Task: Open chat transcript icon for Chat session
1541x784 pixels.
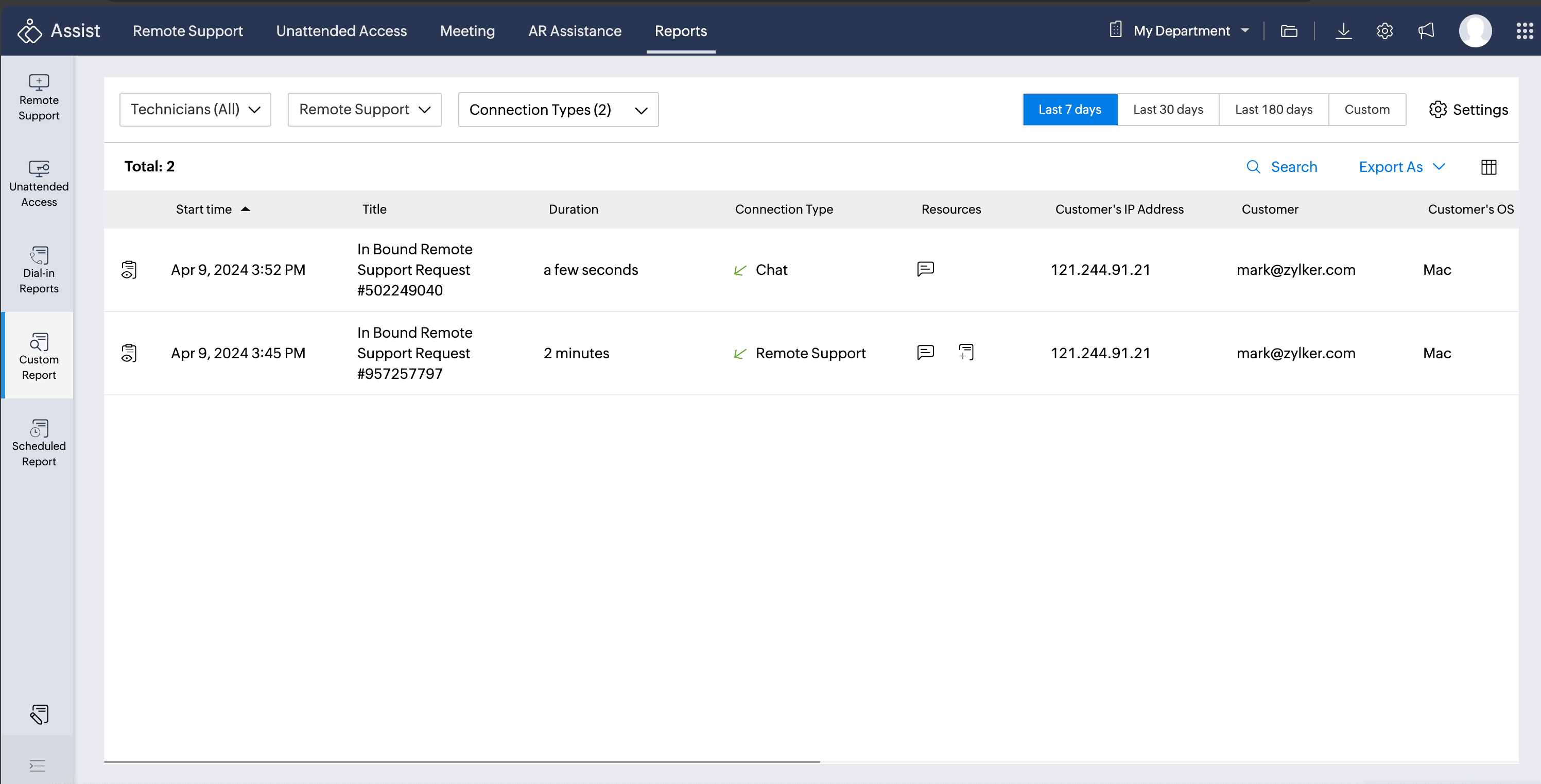Action: pos(925,269)
